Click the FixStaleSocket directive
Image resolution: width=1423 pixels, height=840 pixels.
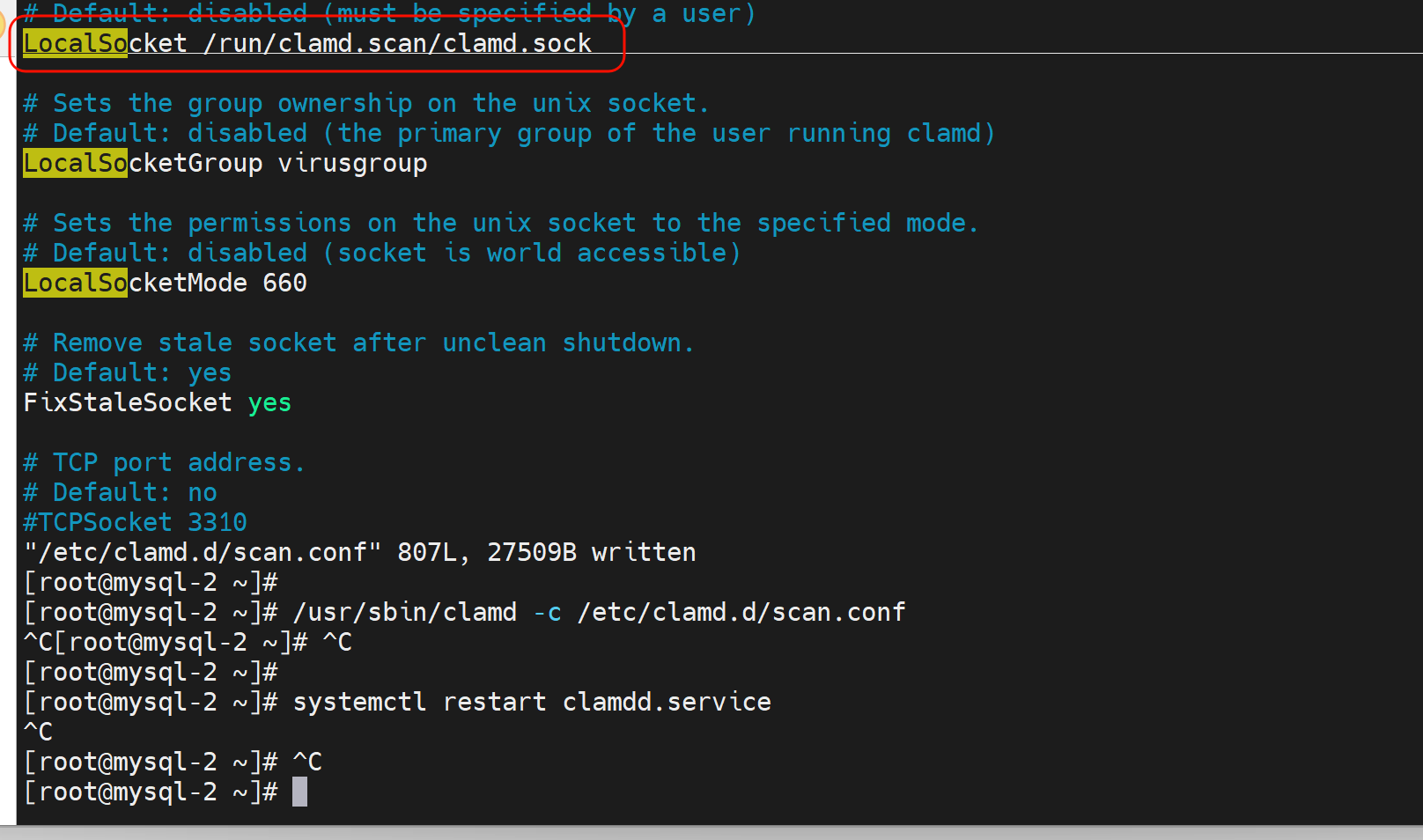pyautogui.click(x=128, y=402)
